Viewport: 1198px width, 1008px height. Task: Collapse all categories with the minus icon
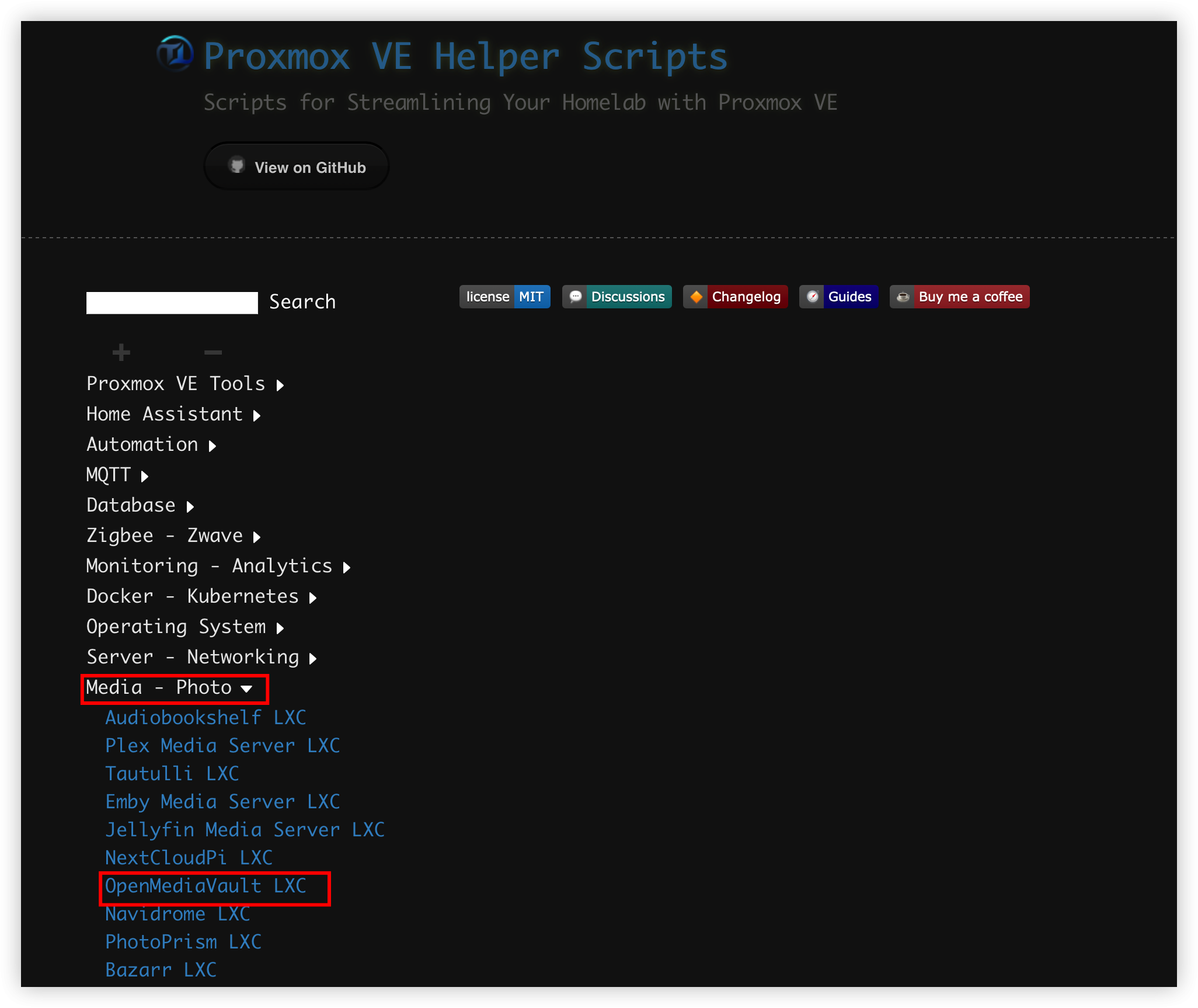(x=213, y=352)
